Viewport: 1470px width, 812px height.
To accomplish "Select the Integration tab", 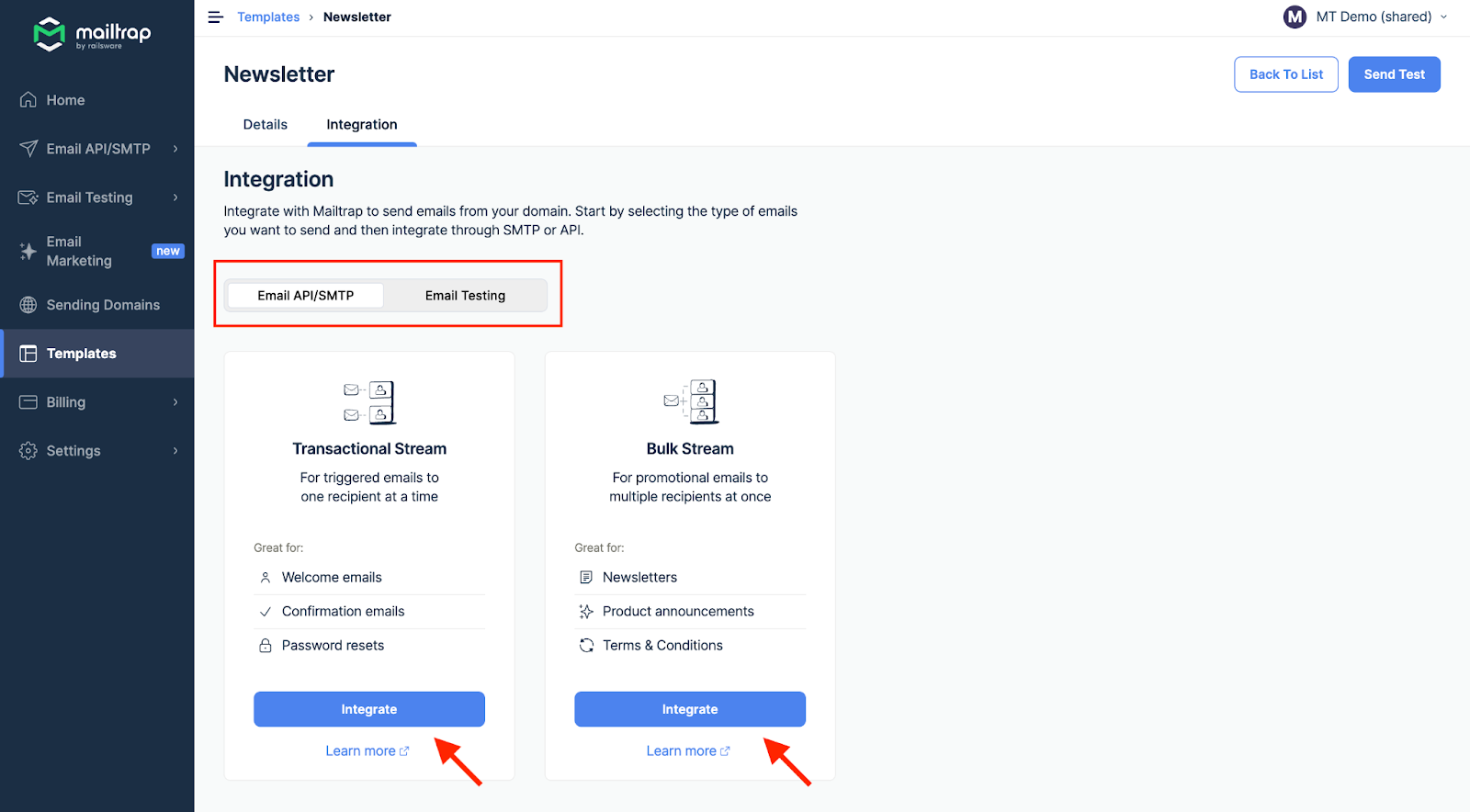I will pos(361,124).
